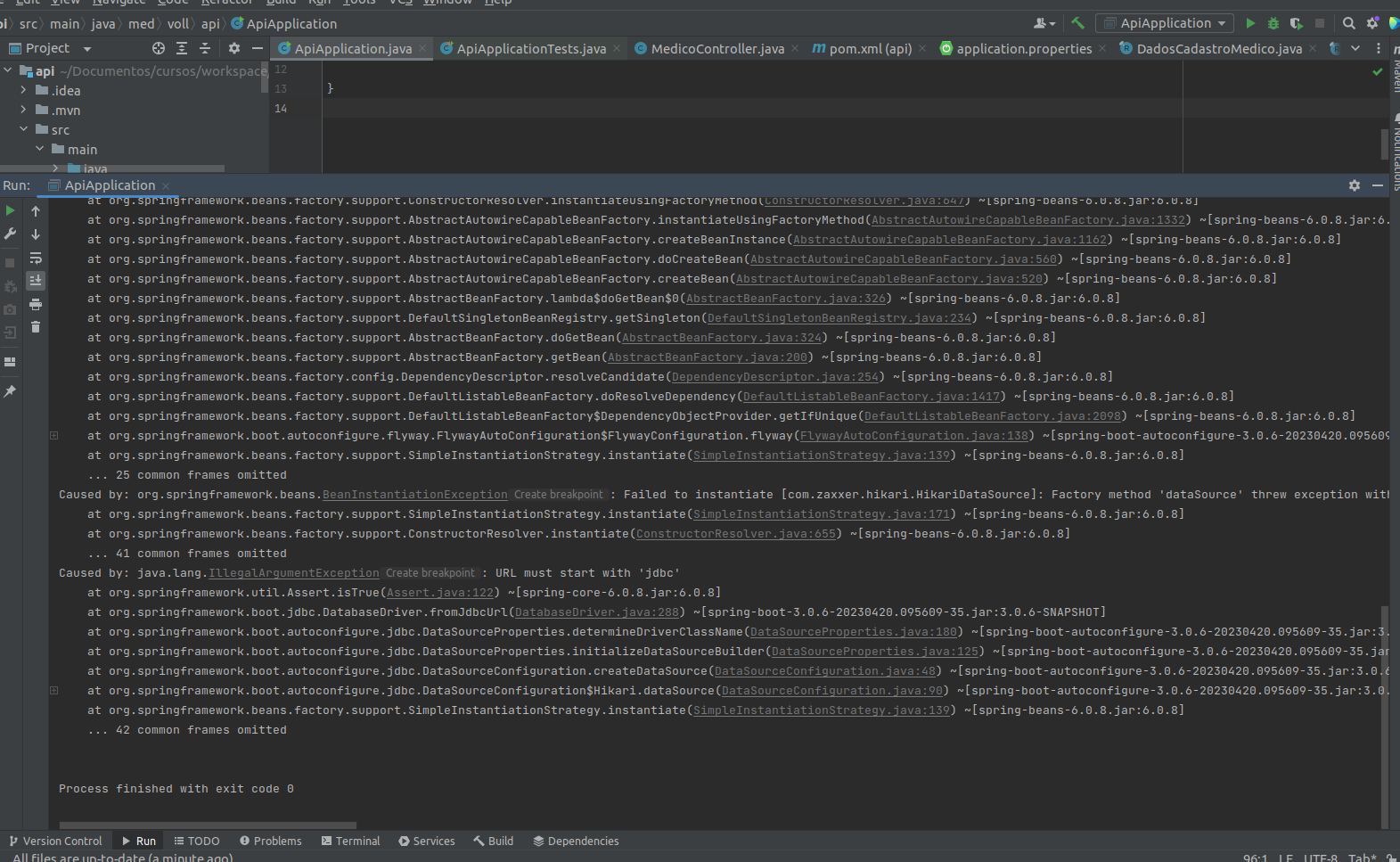The width and height of the screenshot is (1400, 862).
Task: Open Assert.java:122 link
Action: [440, 593]
